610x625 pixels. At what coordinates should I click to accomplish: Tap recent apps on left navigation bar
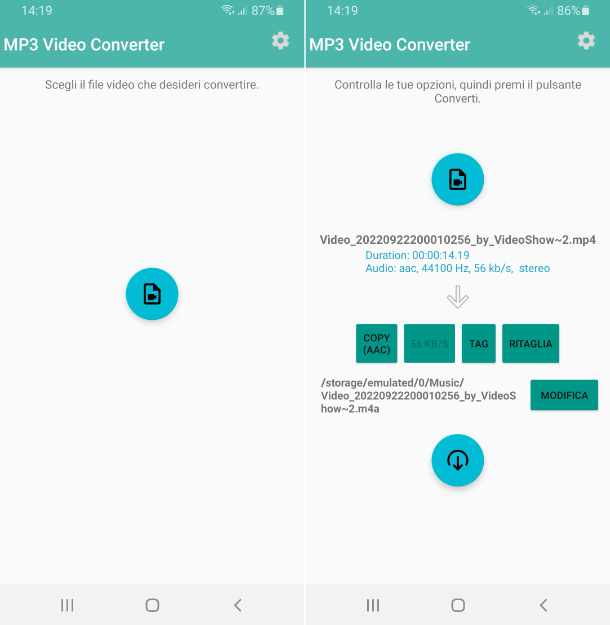[67, 605]
